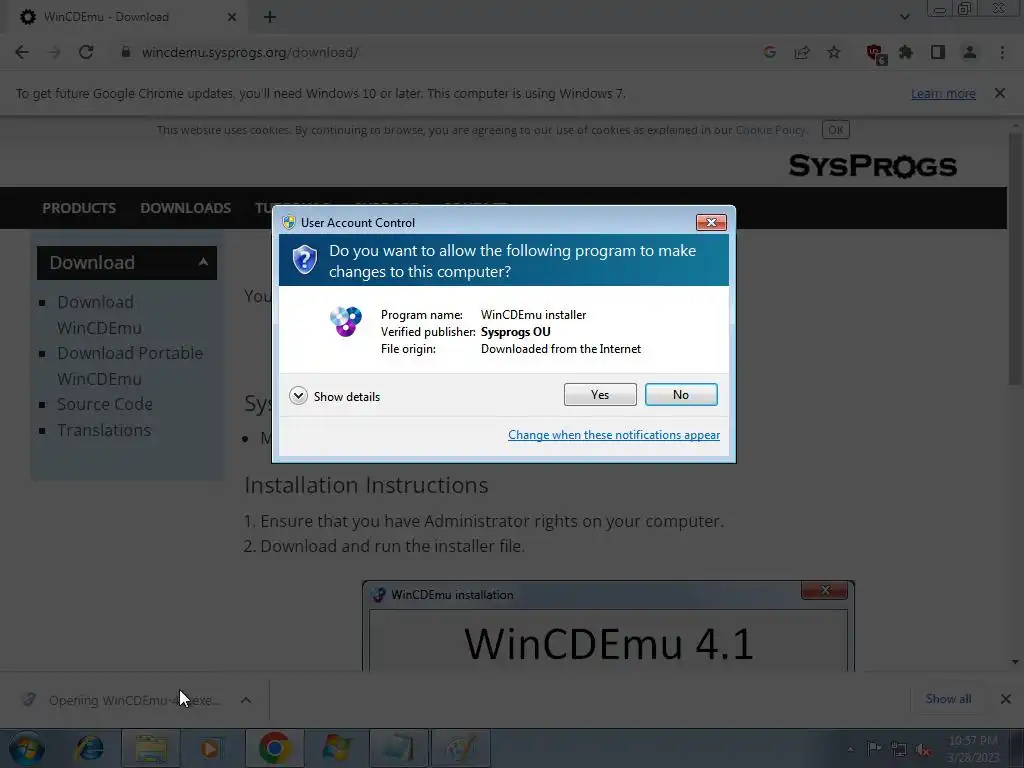Click the network tray icon

pyautogui.click(x=899, y=749)
